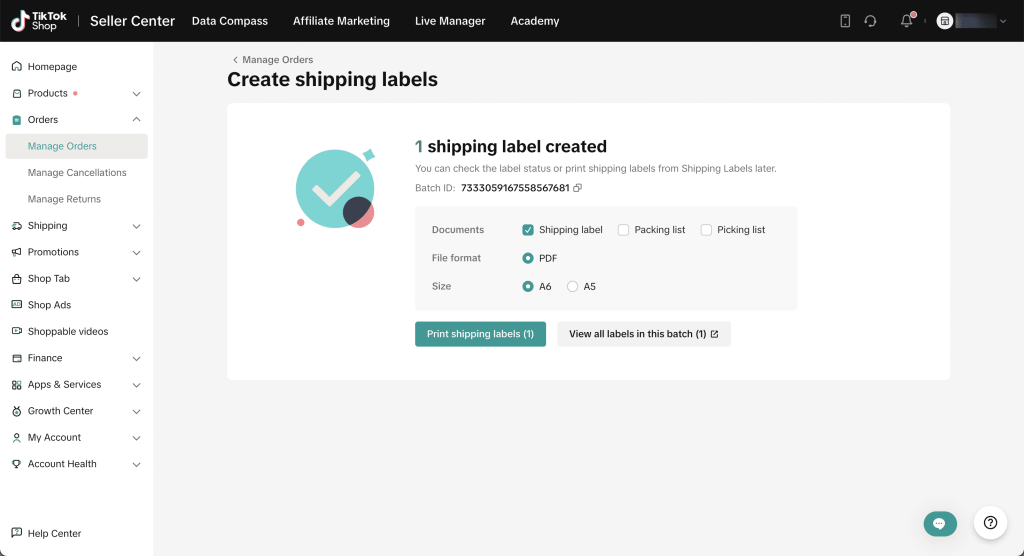Enable the Packing list checkbox

pos(624,230)
